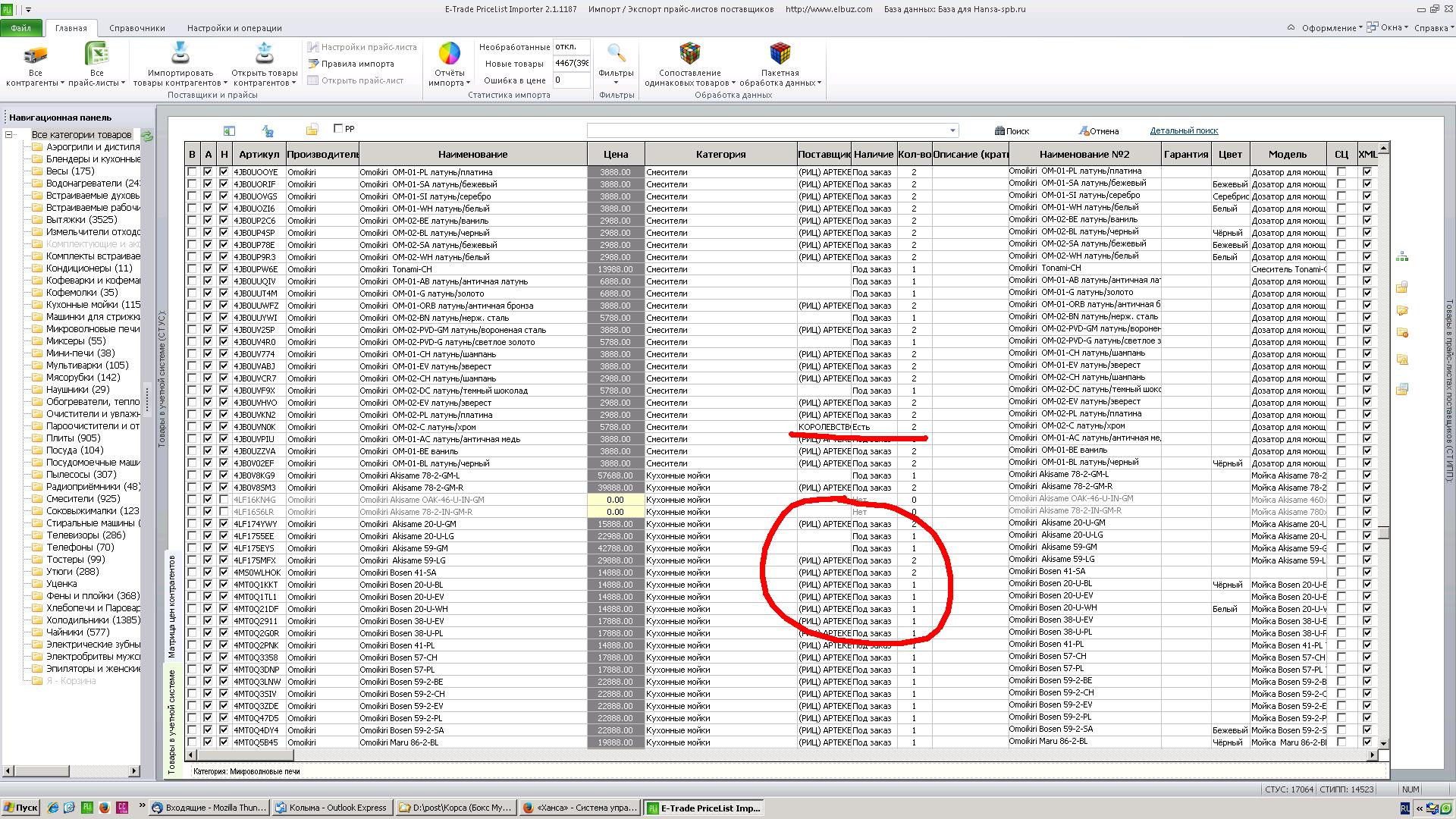Image resolution: width=1456 pixels, height=819 pixels.
Task: Click the Отмена cancel button
Action: pos(1099,130)
